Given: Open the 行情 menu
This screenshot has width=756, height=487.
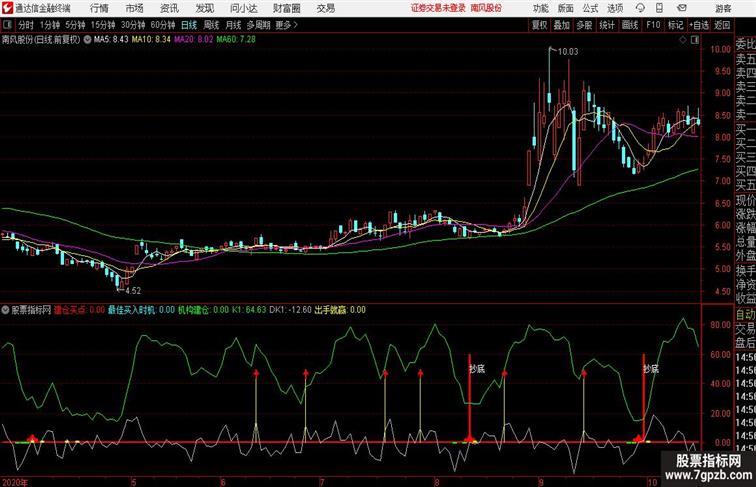Looking at the screenshot, I should (99, 8).
